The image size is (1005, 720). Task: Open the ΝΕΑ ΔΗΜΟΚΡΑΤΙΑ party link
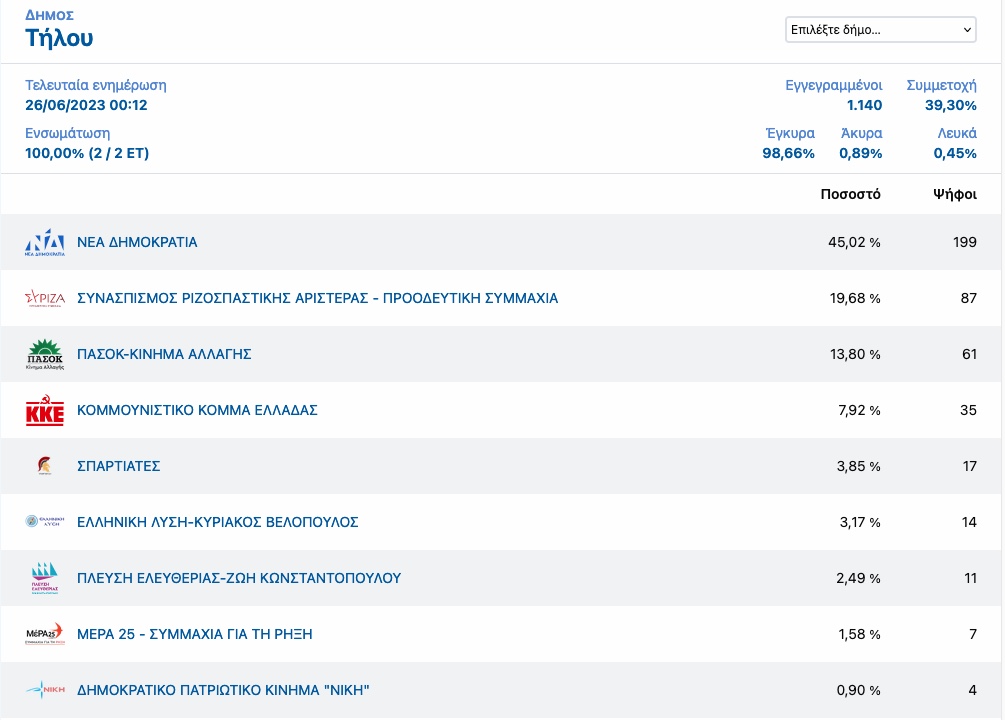point(137,242)
